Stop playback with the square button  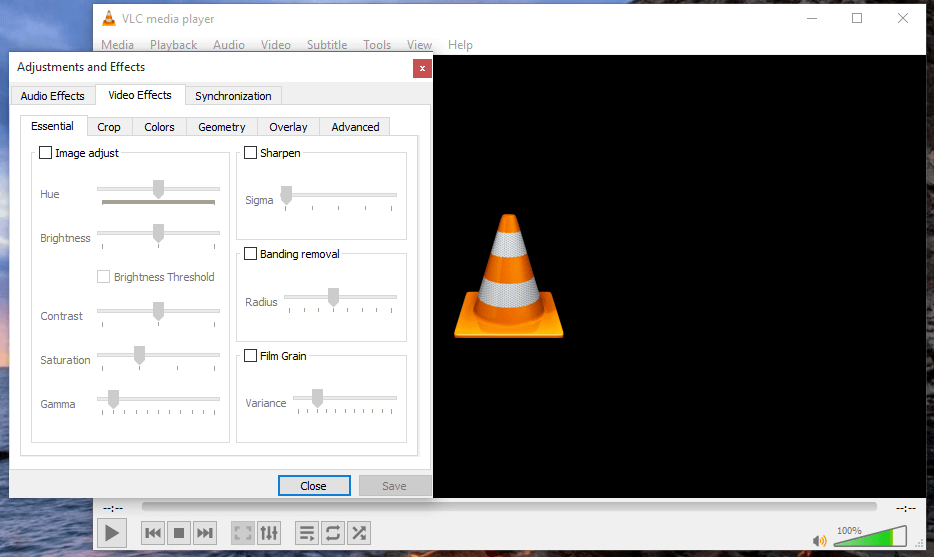[179, 533]
